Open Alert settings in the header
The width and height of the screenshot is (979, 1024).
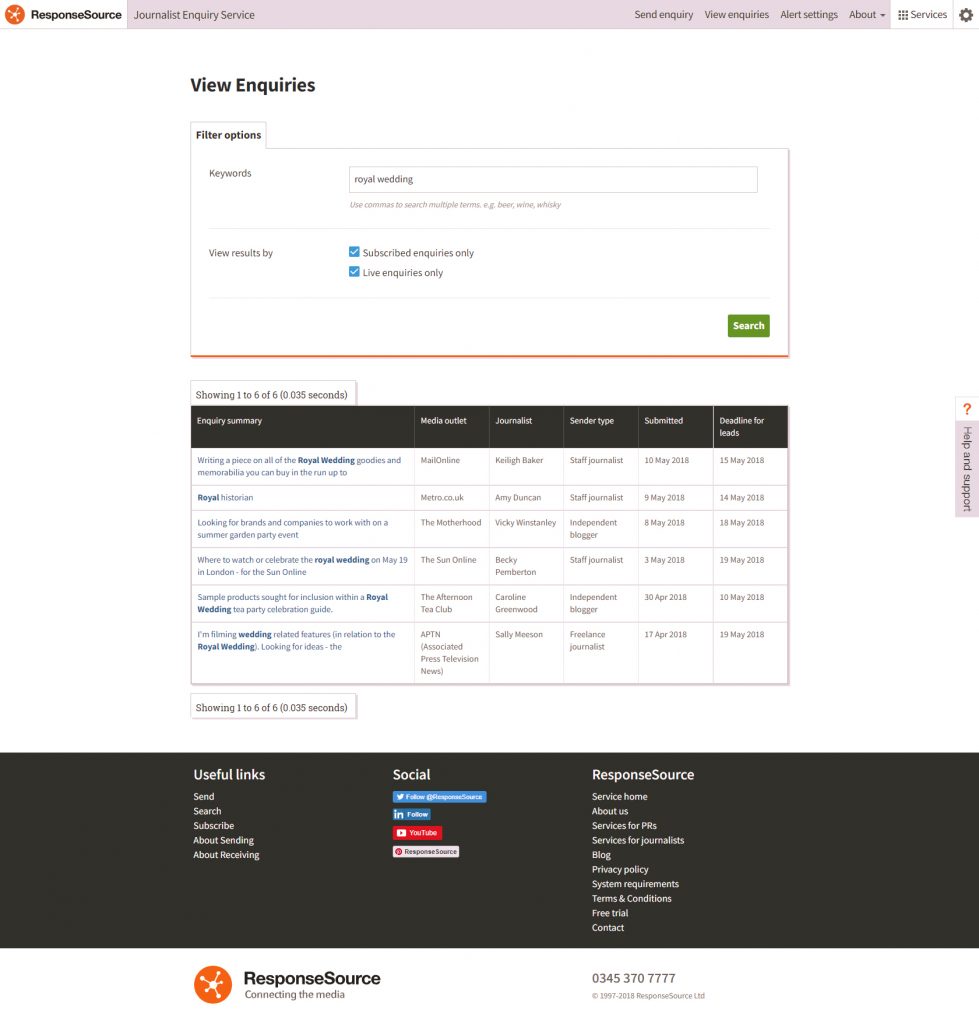[809, 14]
